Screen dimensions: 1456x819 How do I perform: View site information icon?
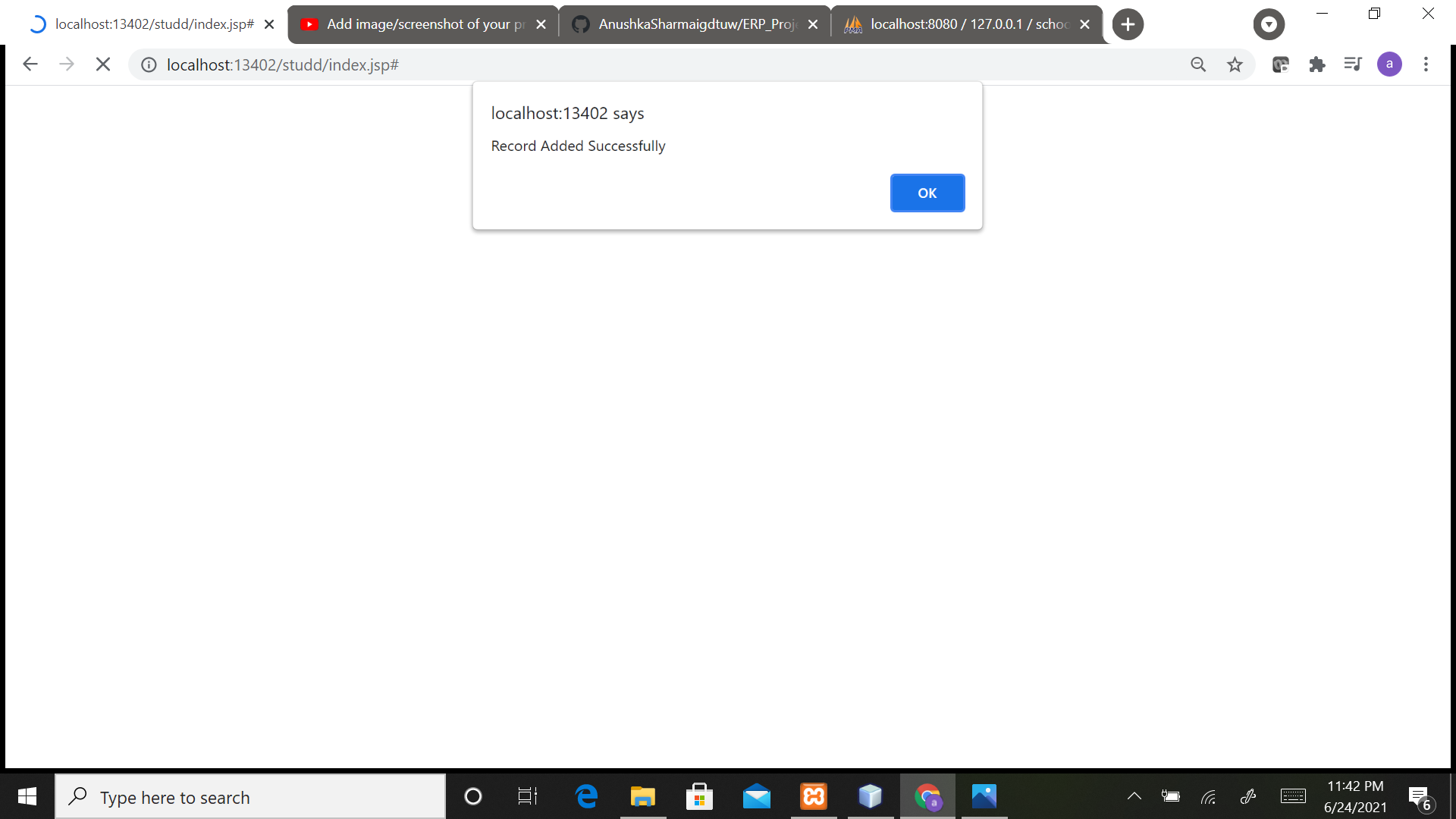pos(149,65)
